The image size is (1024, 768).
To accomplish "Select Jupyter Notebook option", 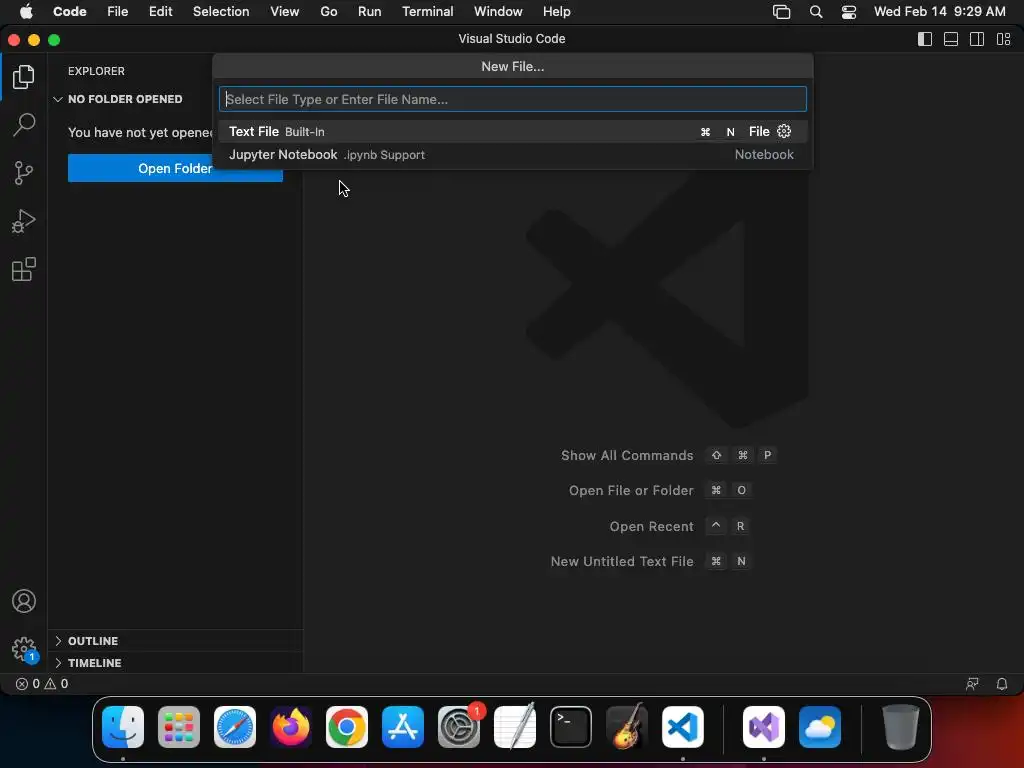I will [513, 155].
